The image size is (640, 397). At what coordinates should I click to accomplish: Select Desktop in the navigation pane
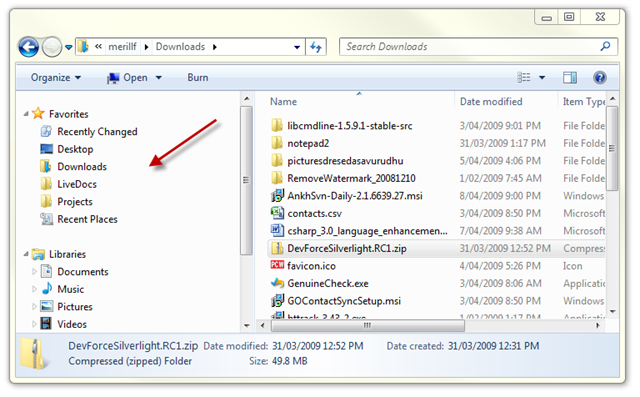tap(75, 149)
